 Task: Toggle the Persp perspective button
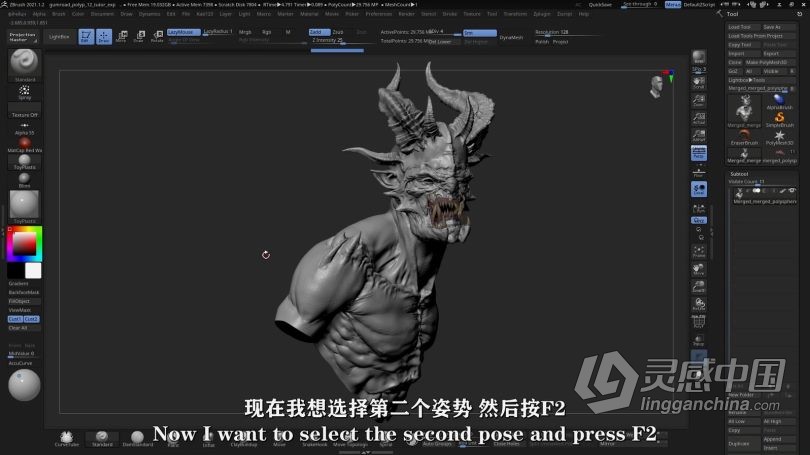pos(699,153)
